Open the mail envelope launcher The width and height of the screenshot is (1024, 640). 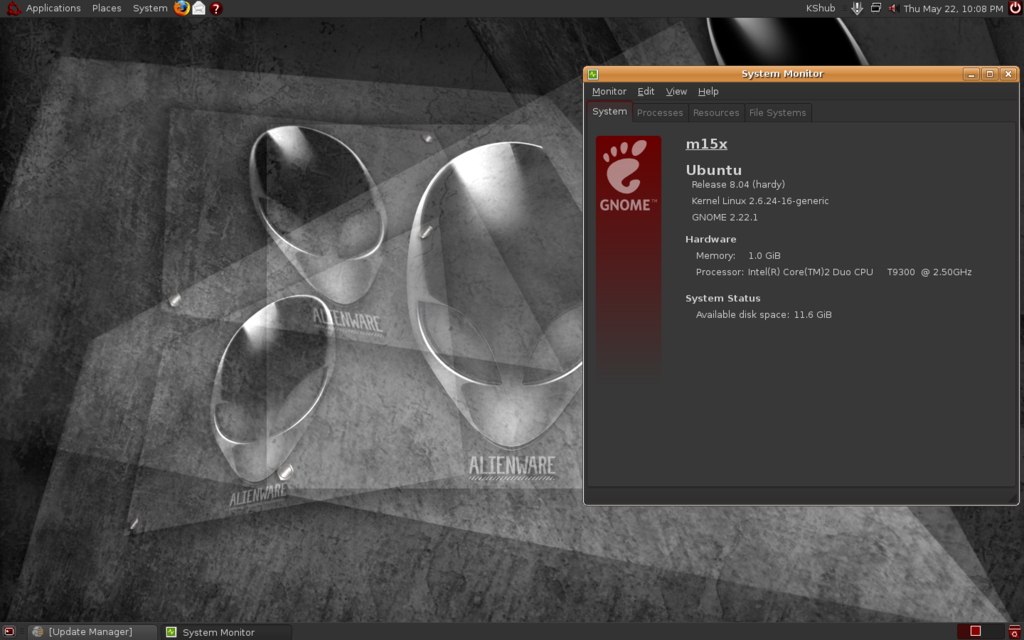coord(199,8)
